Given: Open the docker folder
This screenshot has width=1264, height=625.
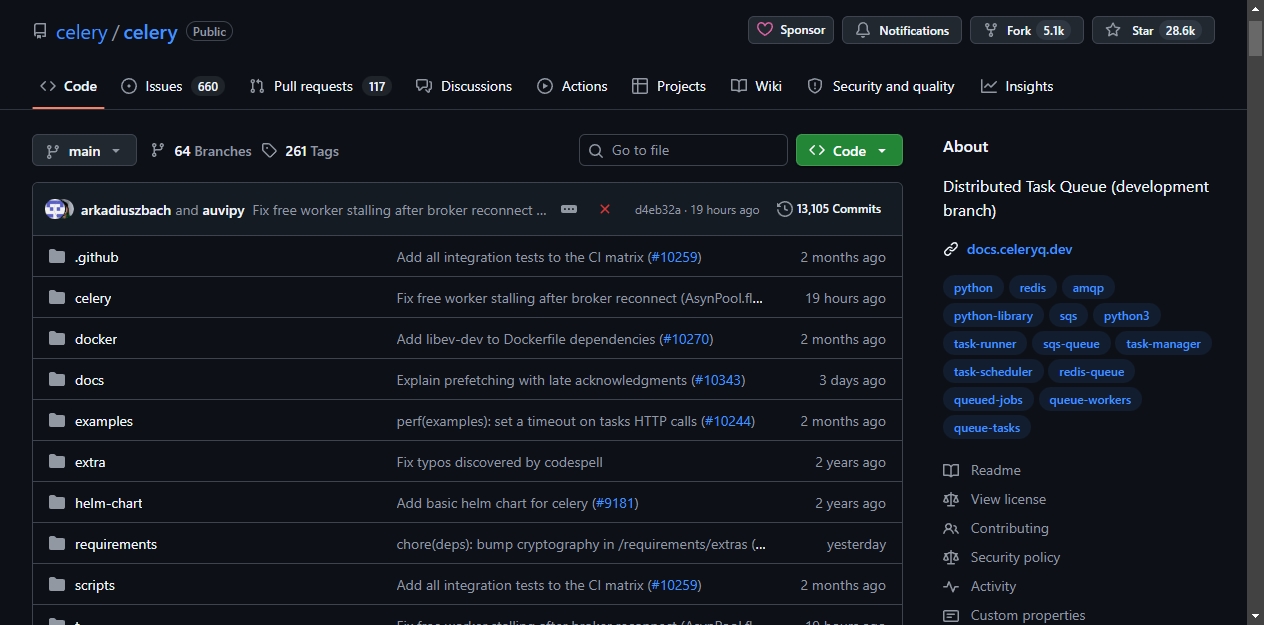Looking at the screenshot, I should pos(96,339).
